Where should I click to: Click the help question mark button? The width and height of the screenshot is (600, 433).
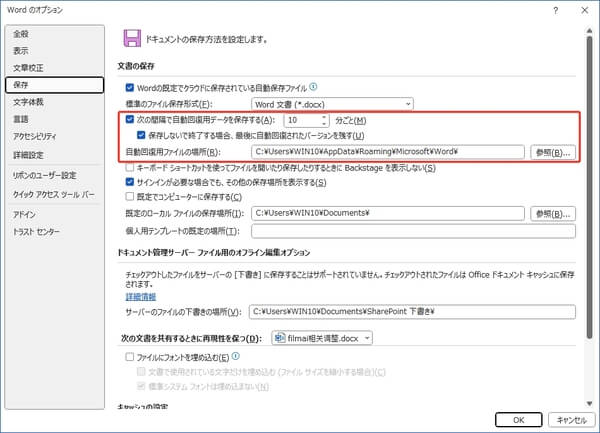click(x=556, y=10)
